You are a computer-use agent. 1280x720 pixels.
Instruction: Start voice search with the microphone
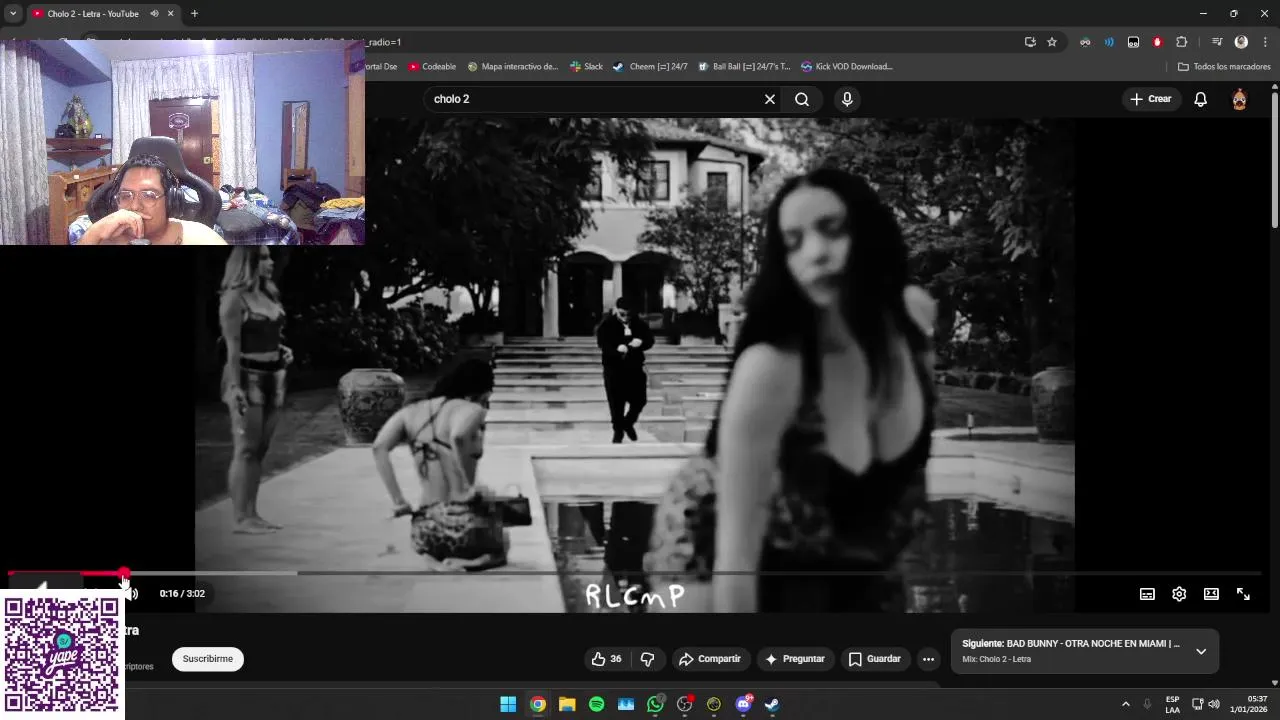click(847, 99)
